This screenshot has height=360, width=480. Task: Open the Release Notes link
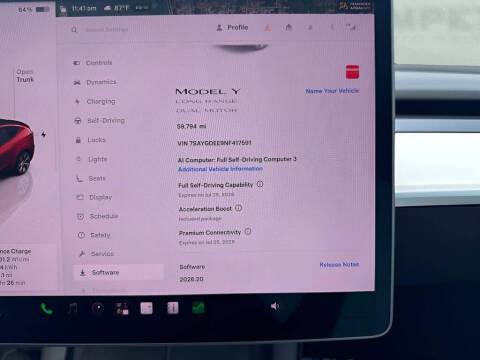pyautogui.click(x=339, y=264)
